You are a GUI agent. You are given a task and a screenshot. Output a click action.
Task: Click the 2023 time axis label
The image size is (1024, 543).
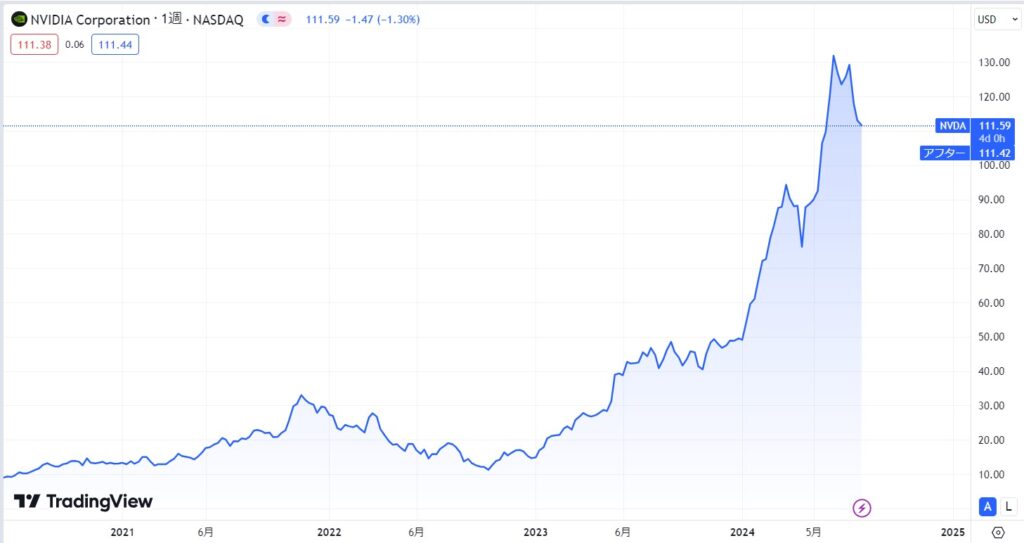[x=536, y=532]
